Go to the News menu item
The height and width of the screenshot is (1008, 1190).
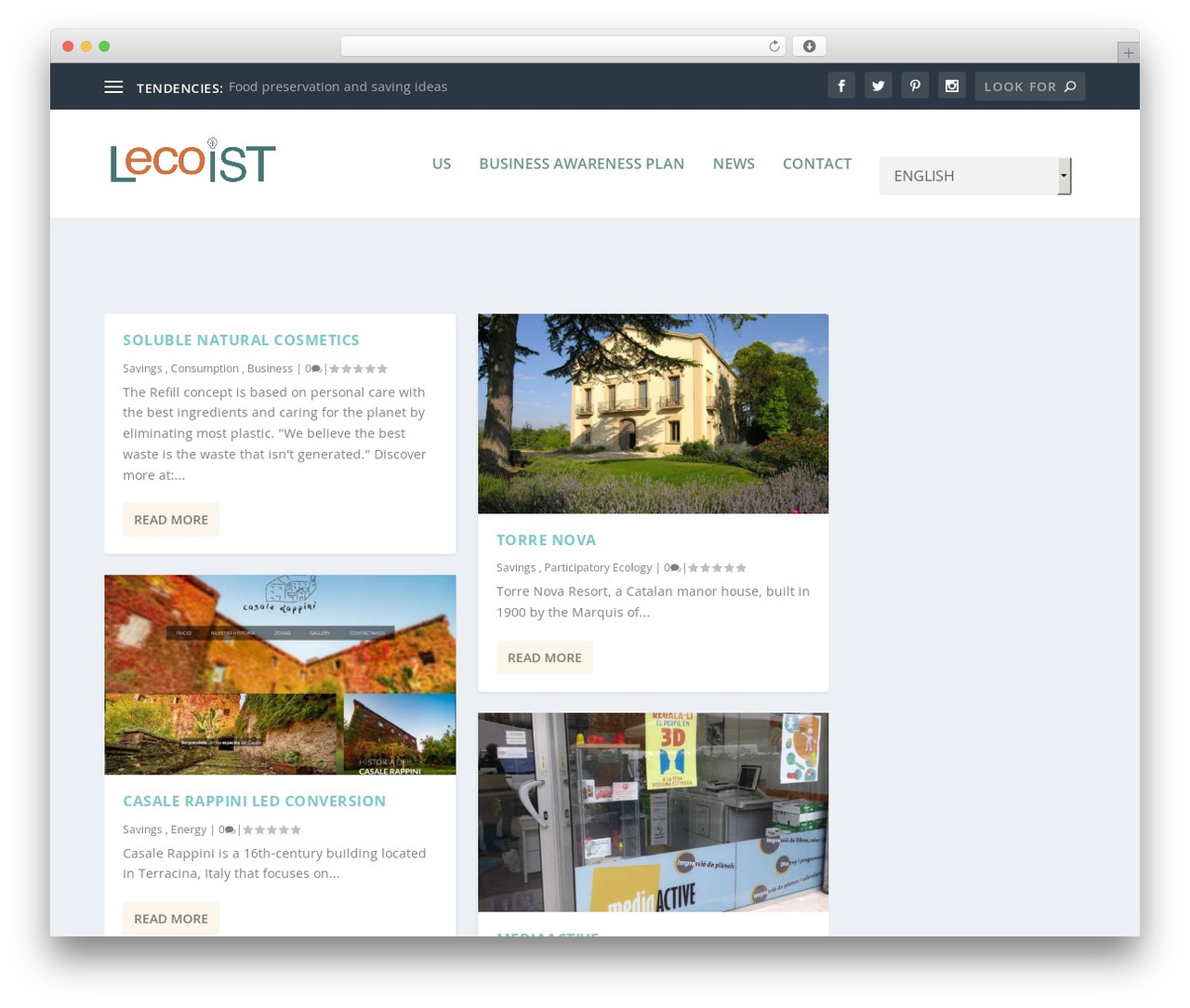pos(734,164)
